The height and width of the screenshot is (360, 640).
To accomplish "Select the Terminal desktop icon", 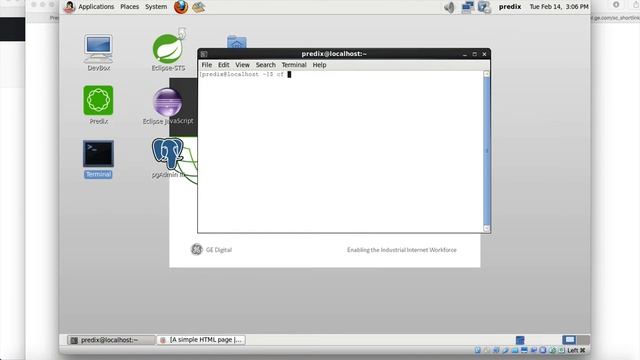I will 98,159.
